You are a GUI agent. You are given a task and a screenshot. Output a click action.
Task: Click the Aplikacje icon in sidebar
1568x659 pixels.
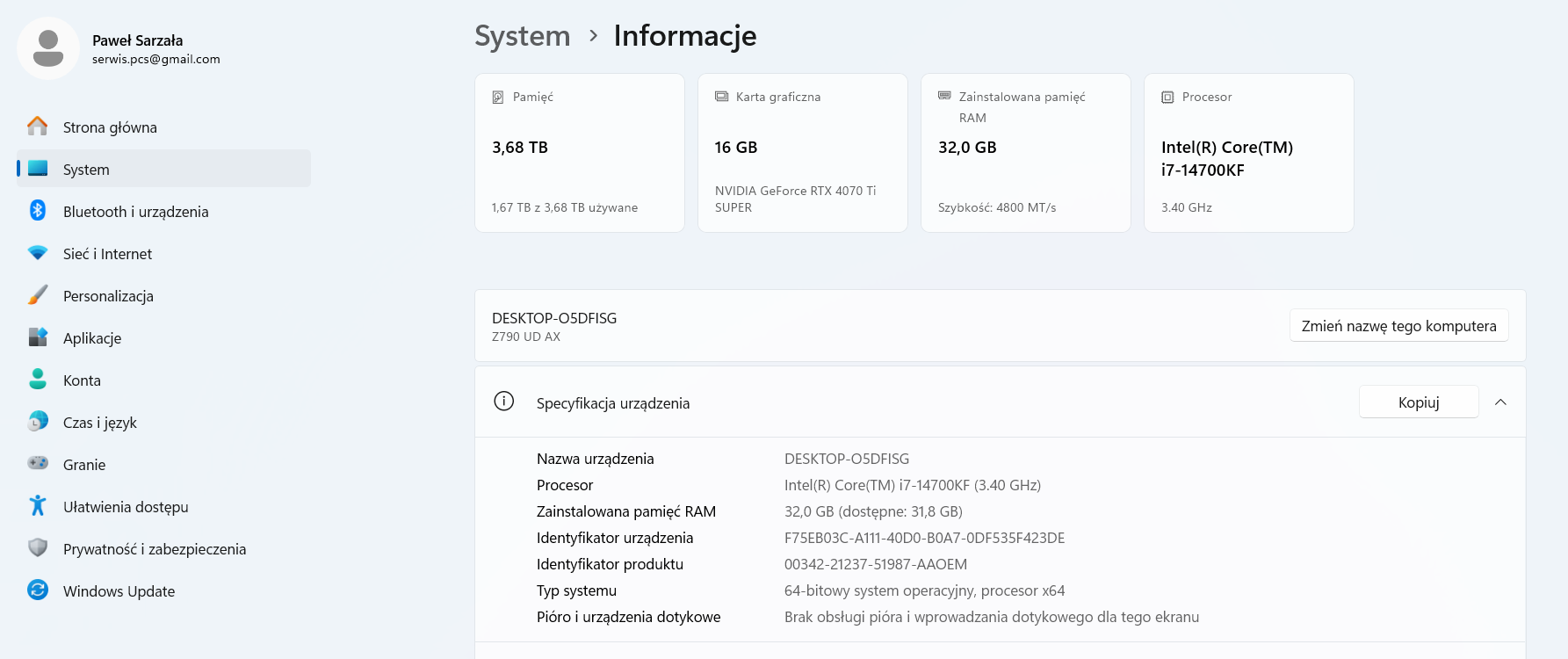tap(38, 337)
